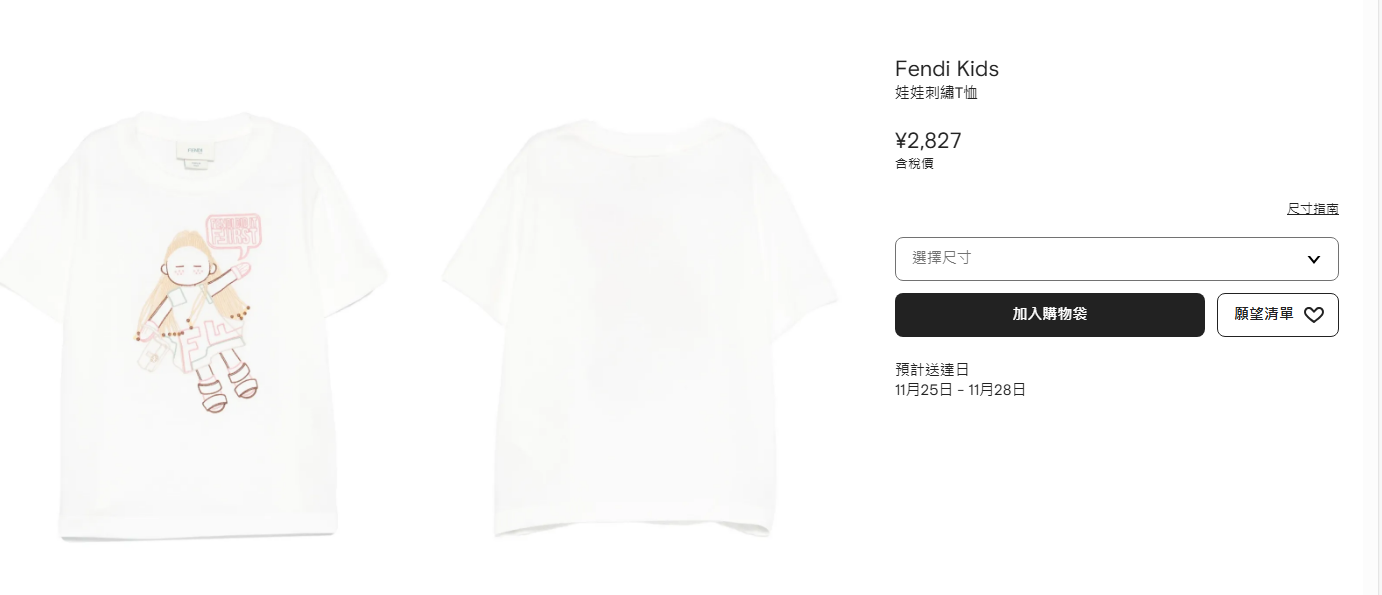Screen dimensions: 1382x595
Task: Click the 含稅價 tax-included label
Action: point(914,164)
